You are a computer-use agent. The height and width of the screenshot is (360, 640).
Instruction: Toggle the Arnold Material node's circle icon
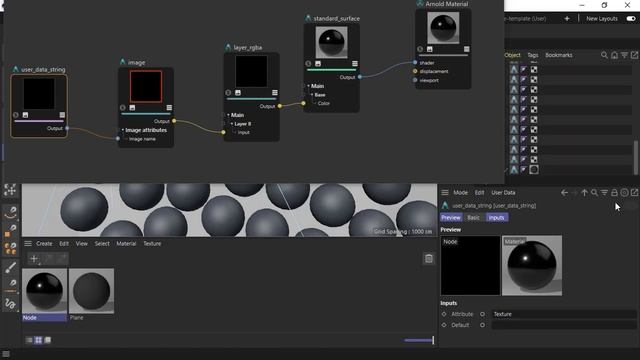(420, 49)
